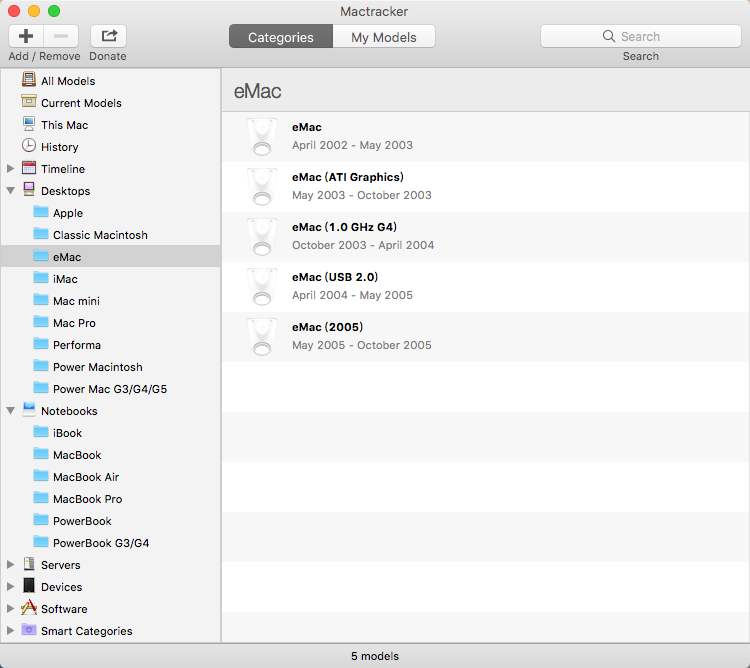Expand the Software category
This screenshot has height=668, width=750.
[11, 608]
